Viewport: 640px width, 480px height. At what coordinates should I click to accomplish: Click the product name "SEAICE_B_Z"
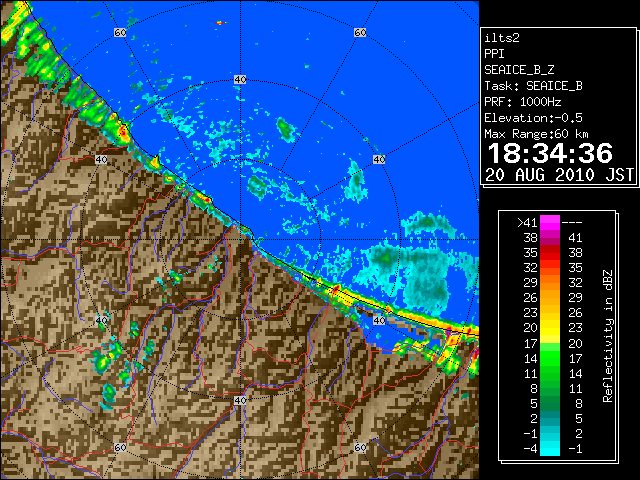click(519, 70)
